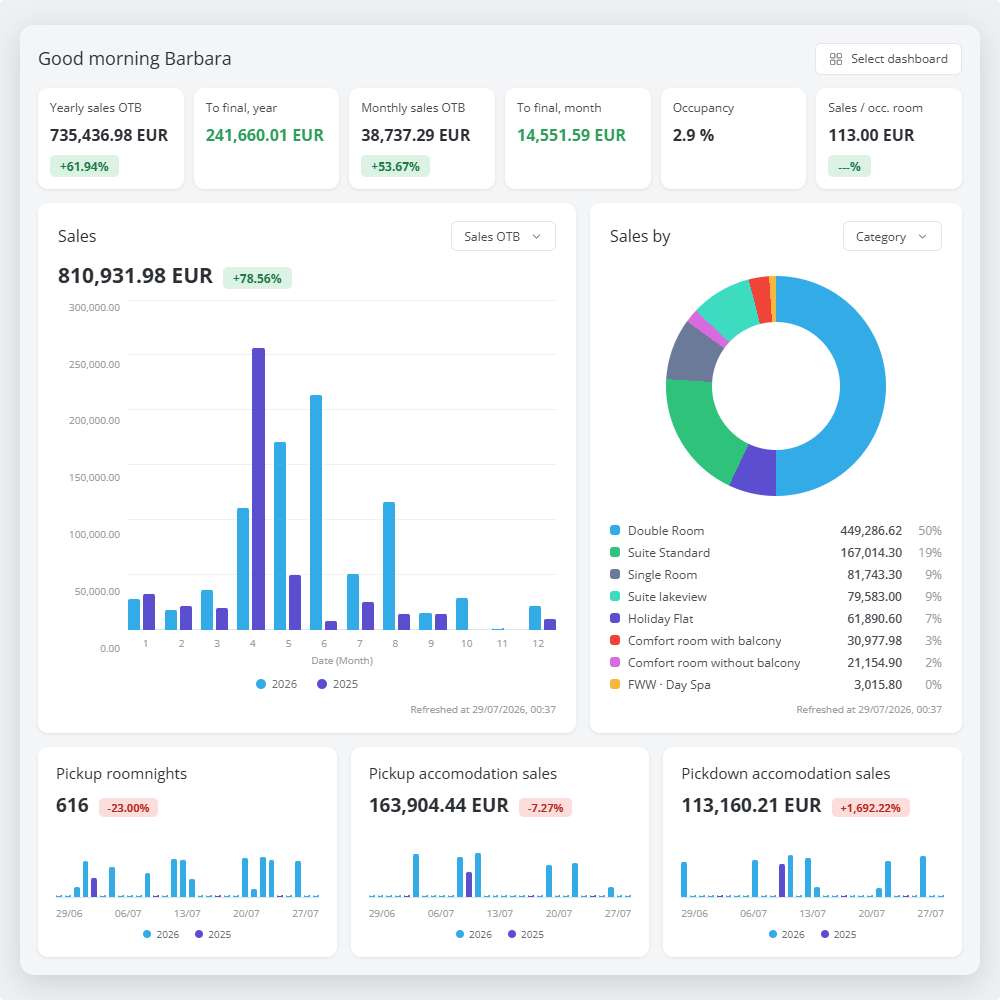The width and height of the screenshot is (1000, 1000).
Task: Open the Occupancy card
Action: [733, 138]
